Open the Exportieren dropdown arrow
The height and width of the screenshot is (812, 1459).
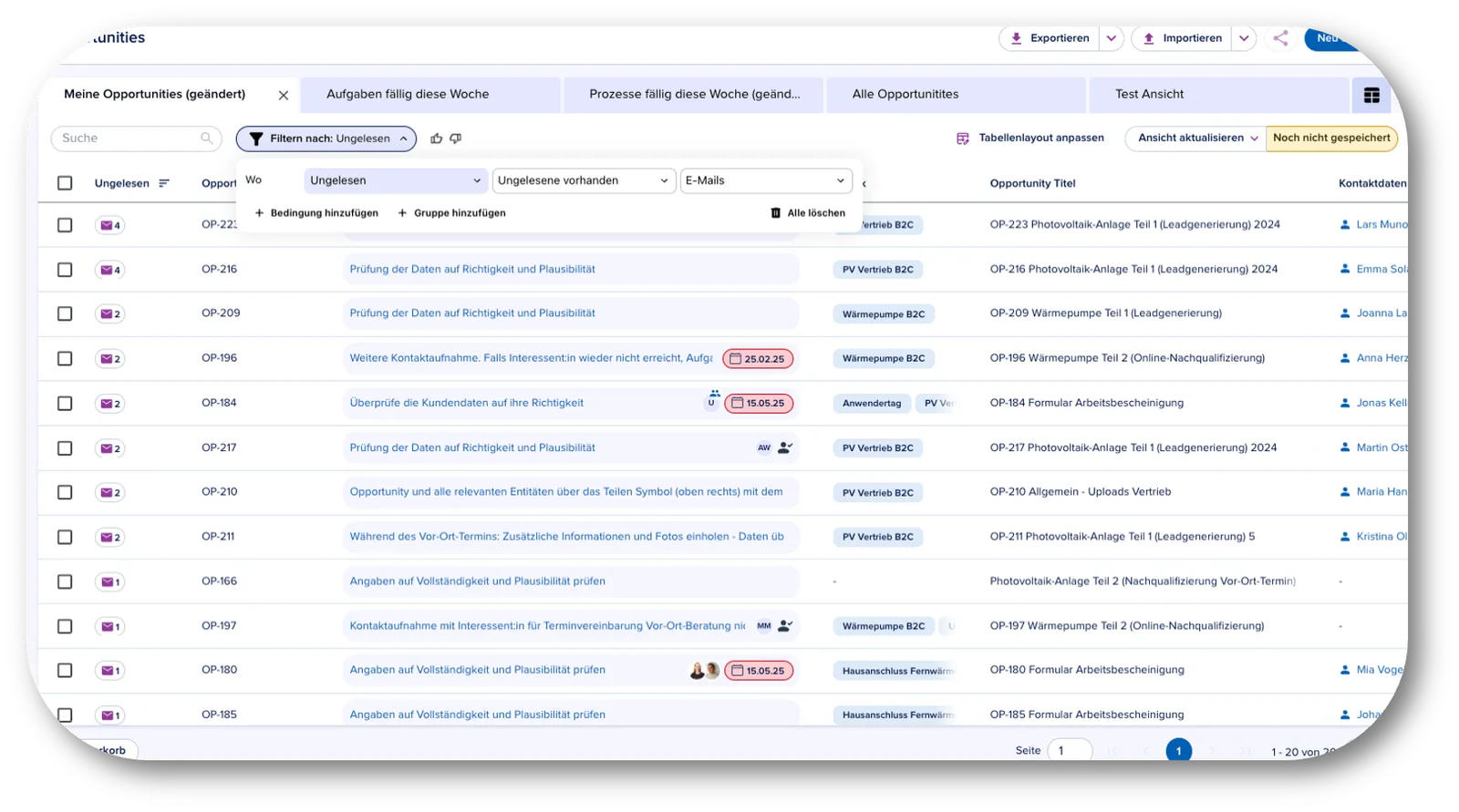(1112, 38)
